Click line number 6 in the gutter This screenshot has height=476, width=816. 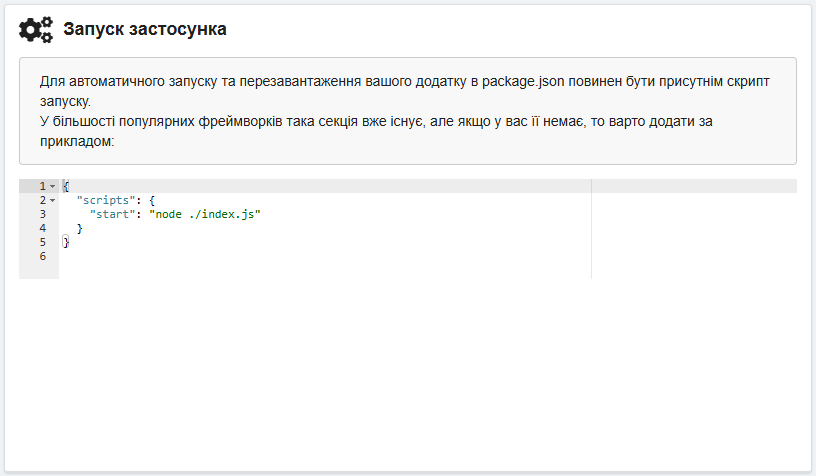tap(42, 257)
